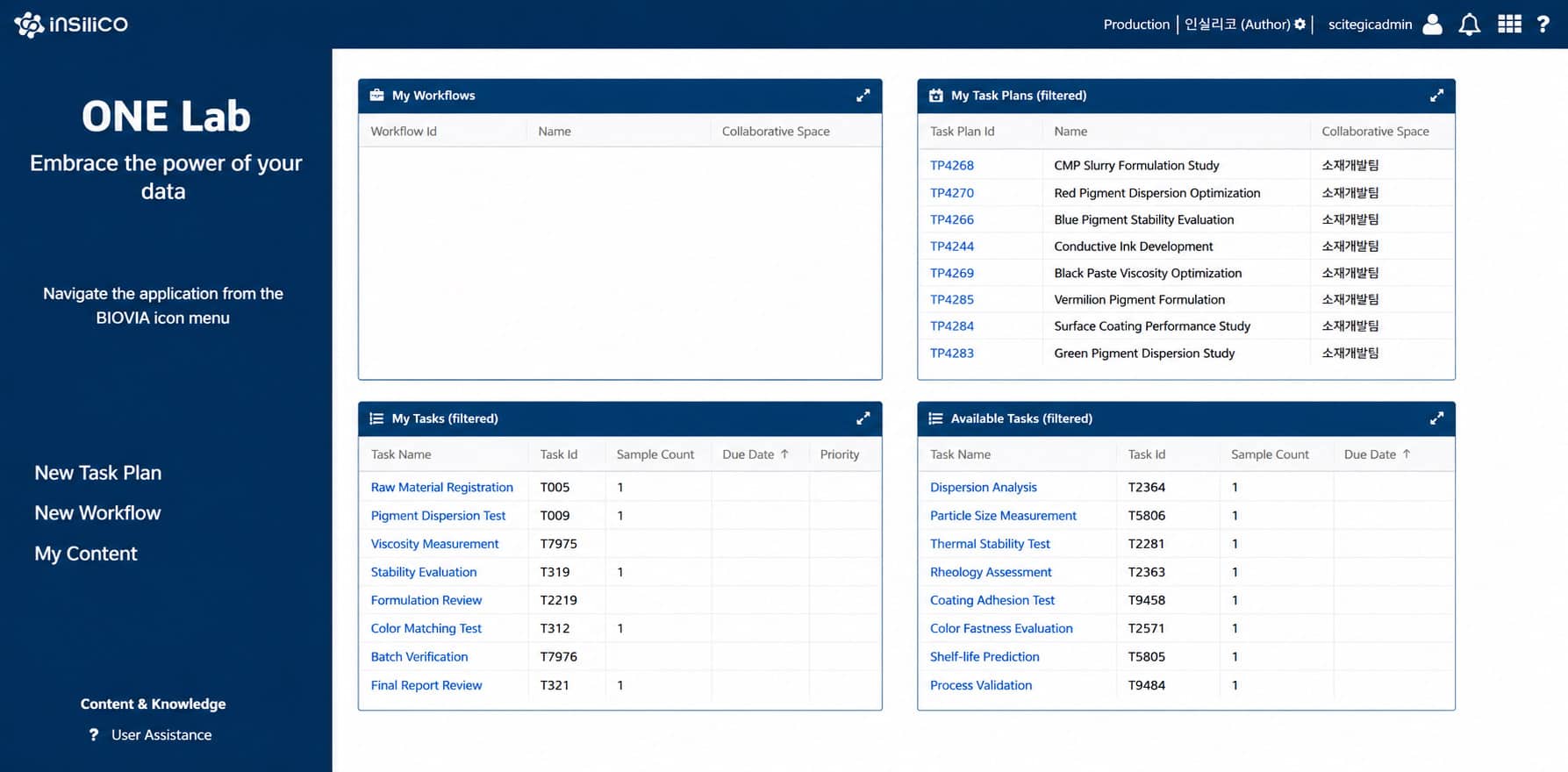1568x772 pixels.
Task: Expand the My Task Plans panel
Action: [x=1436, y=96]
